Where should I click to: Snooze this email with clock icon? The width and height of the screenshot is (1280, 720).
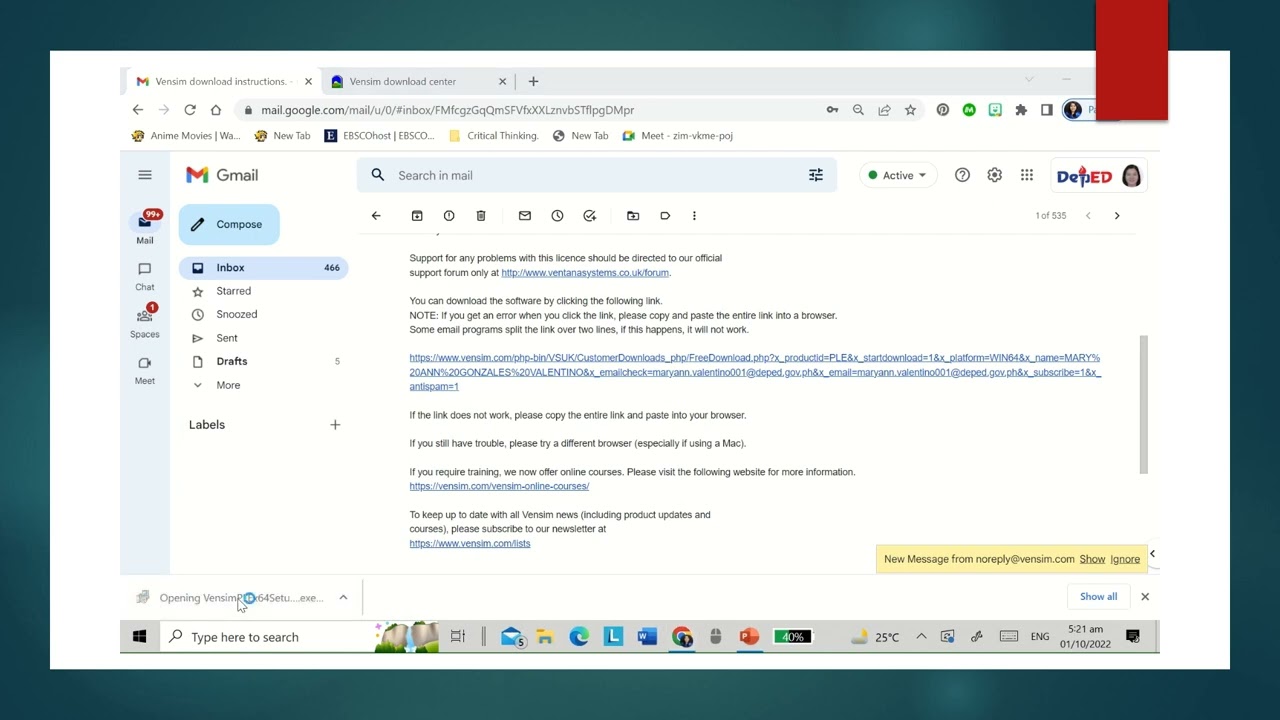[x=557, y=216]
